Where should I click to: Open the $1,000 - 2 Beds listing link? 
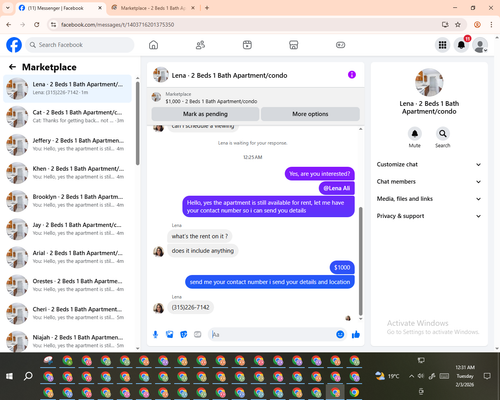pyautogui.click(x=211, y=101)
